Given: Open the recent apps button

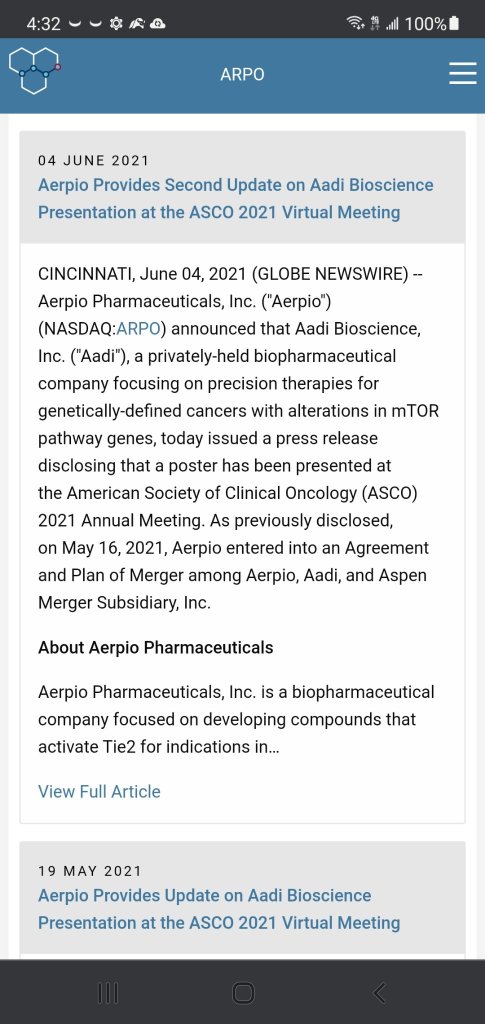Looking at the screenshot, I should [x=108, y=993].
